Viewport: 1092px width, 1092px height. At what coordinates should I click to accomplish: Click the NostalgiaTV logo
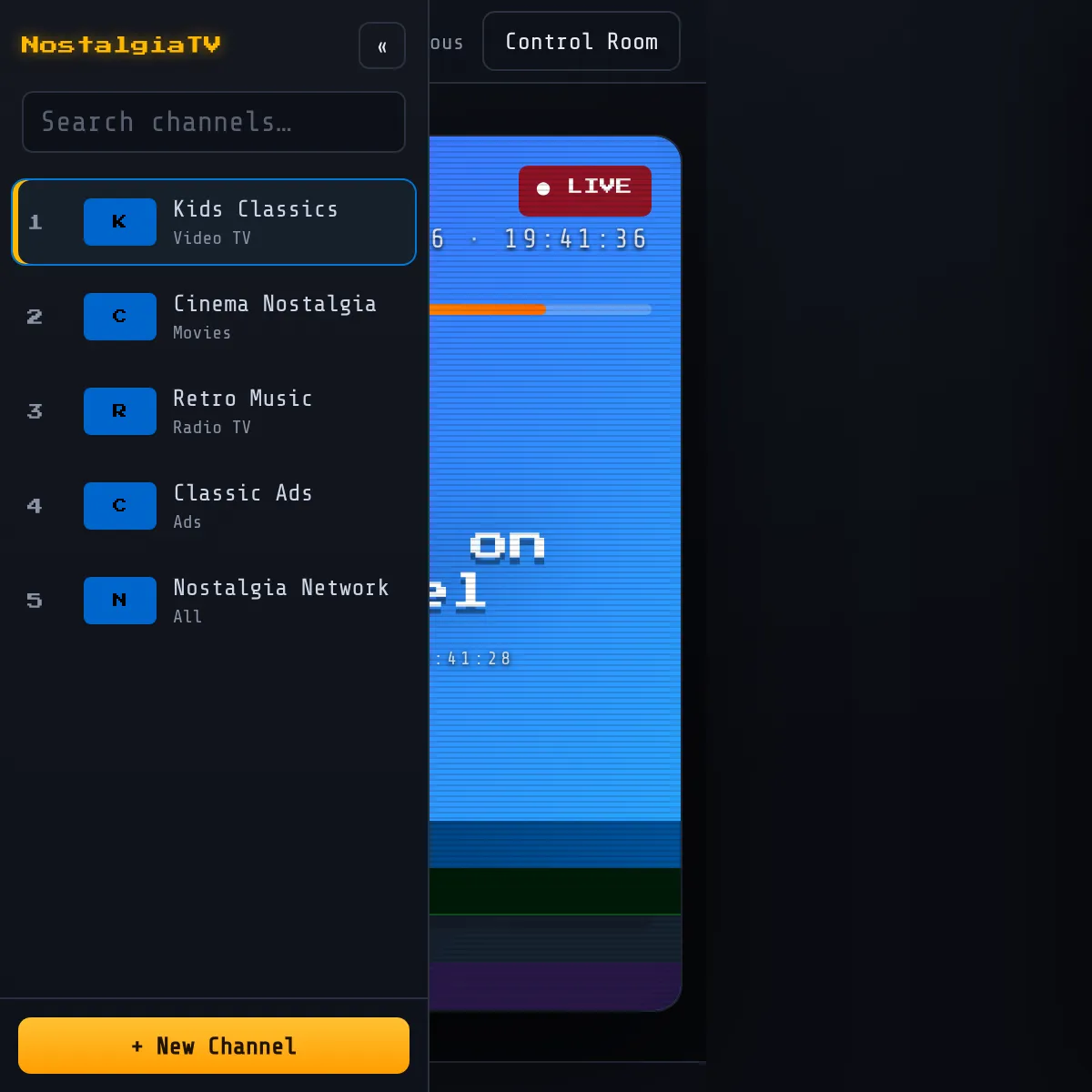click(x=121, y=45)
